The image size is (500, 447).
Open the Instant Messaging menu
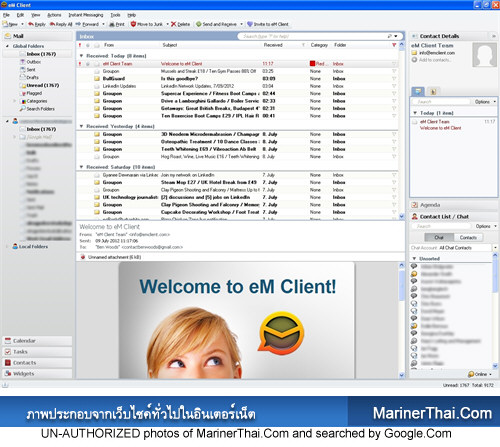tap(86, 15)
